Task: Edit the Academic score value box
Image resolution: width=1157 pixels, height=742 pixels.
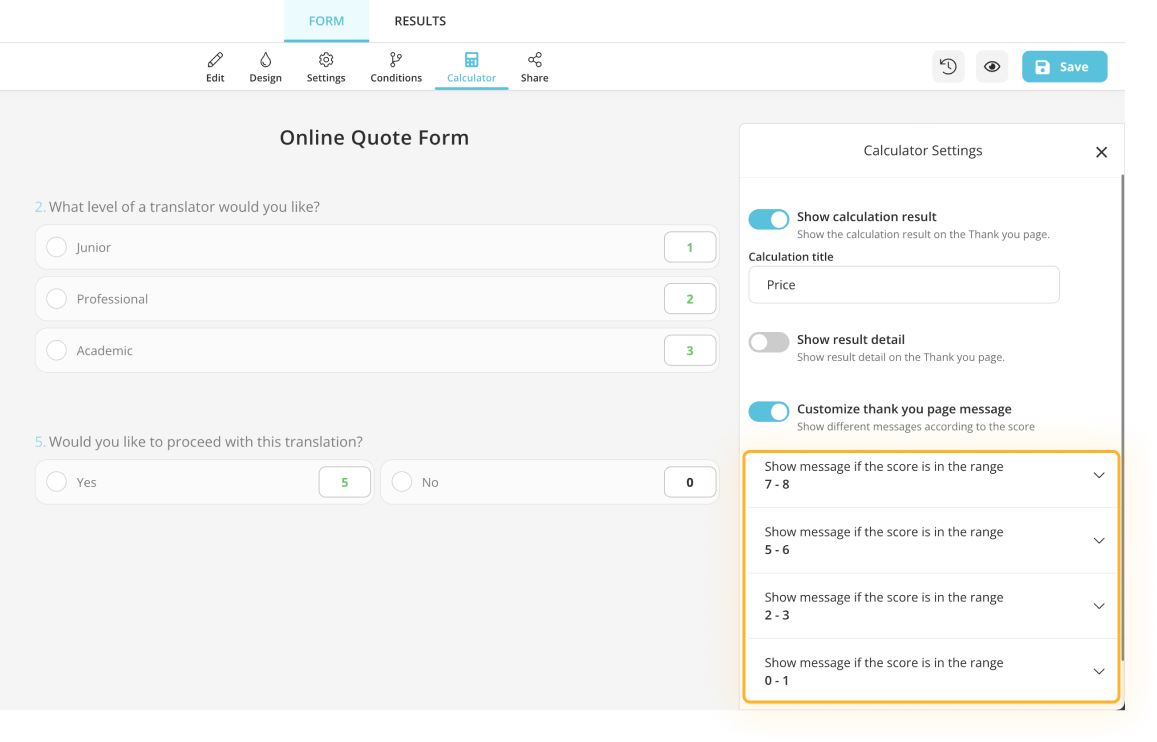Action: 690,350
